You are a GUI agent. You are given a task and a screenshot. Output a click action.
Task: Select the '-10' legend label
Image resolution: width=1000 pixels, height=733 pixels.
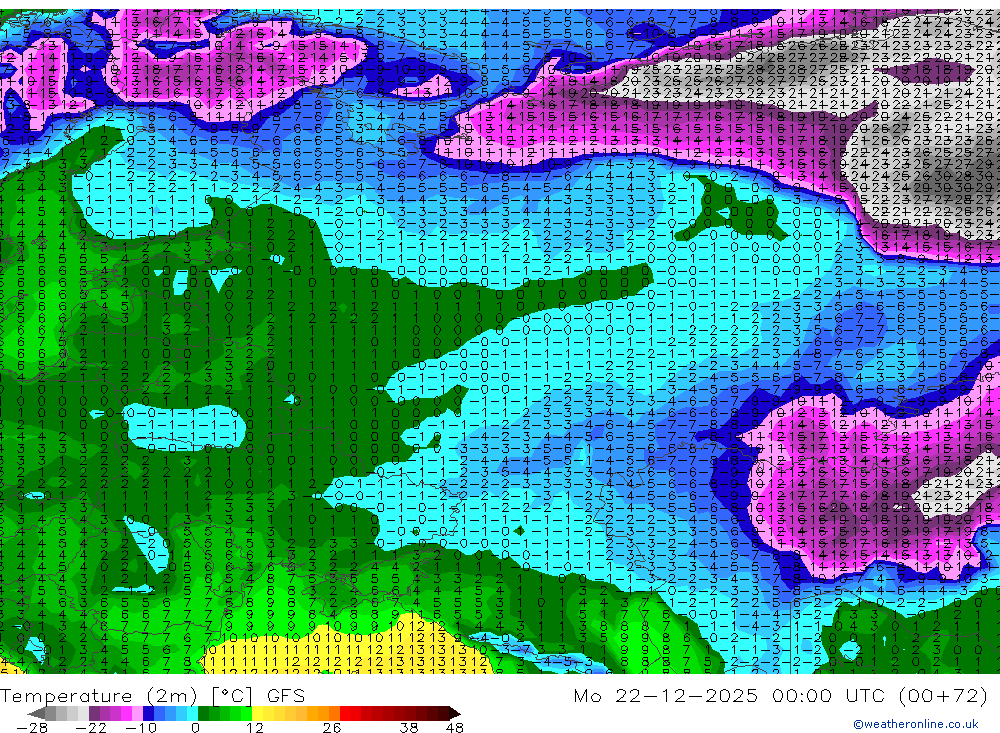point(141,727)
